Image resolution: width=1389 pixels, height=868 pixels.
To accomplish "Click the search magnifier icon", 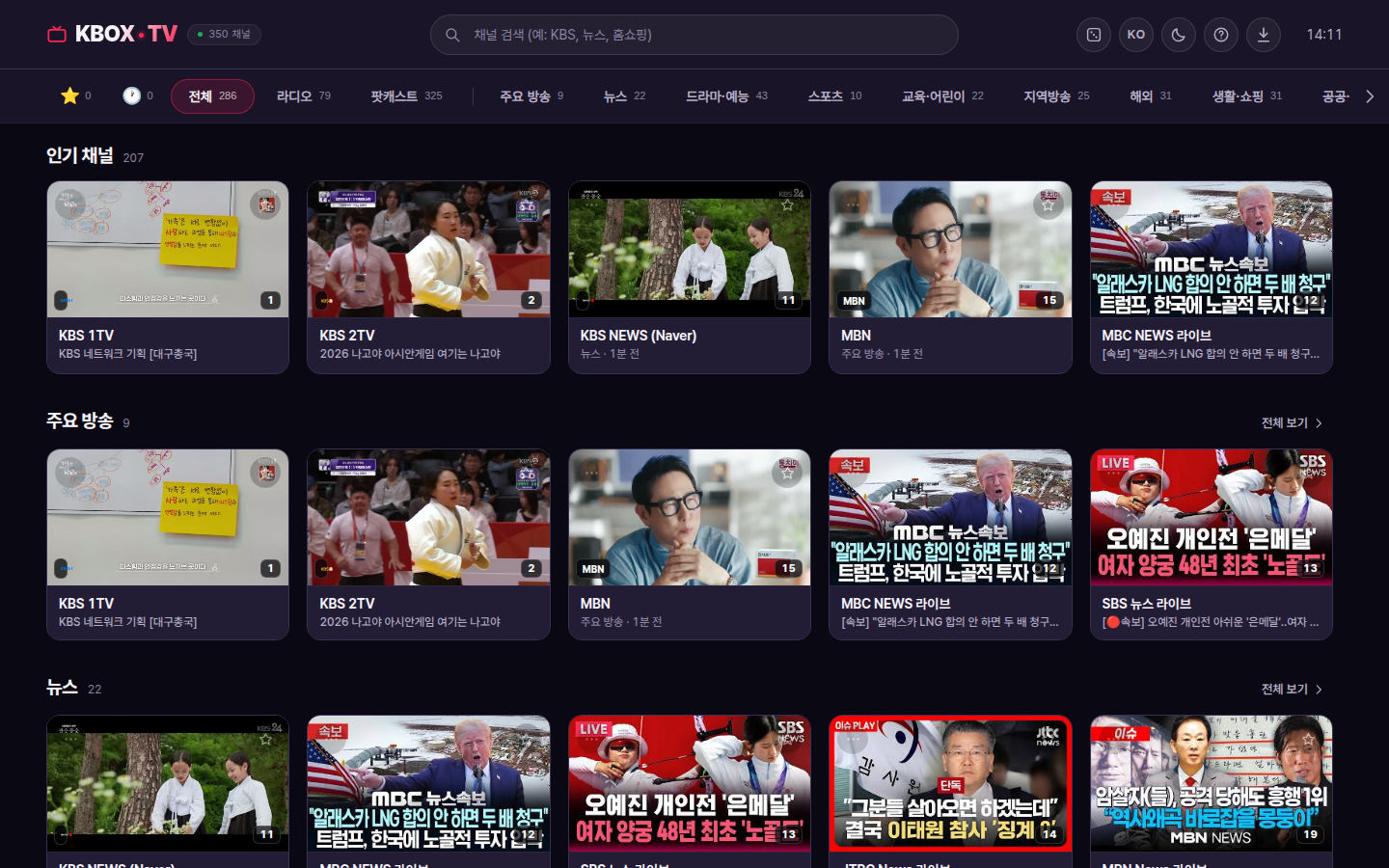I will click(451, 35).
